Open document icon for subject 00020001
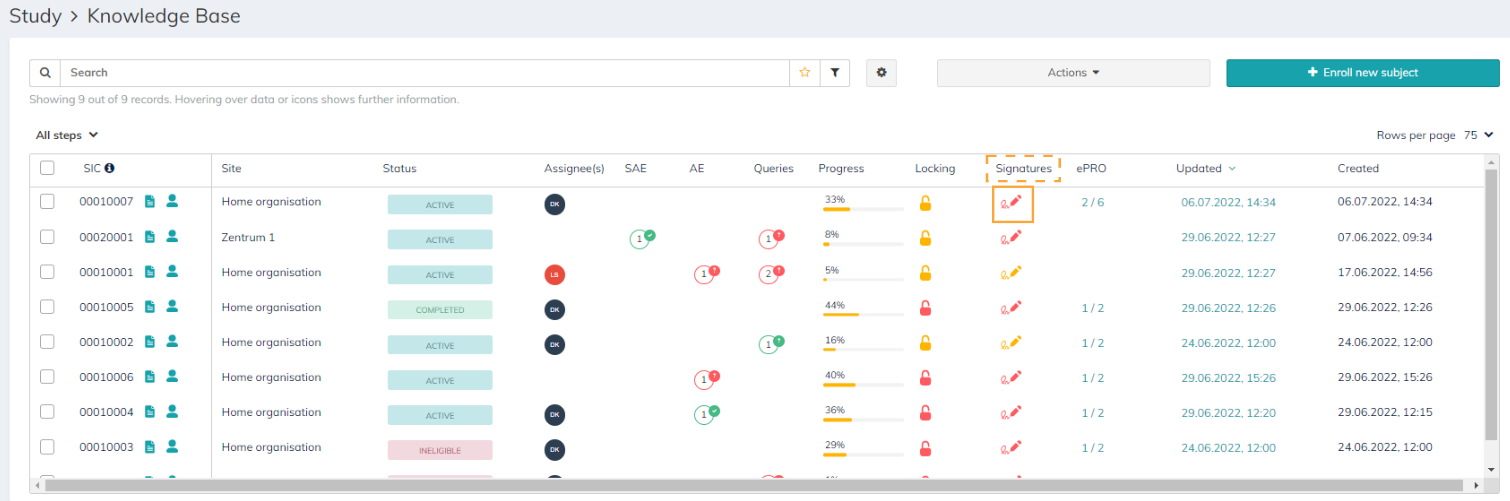 tap(150, 237)
